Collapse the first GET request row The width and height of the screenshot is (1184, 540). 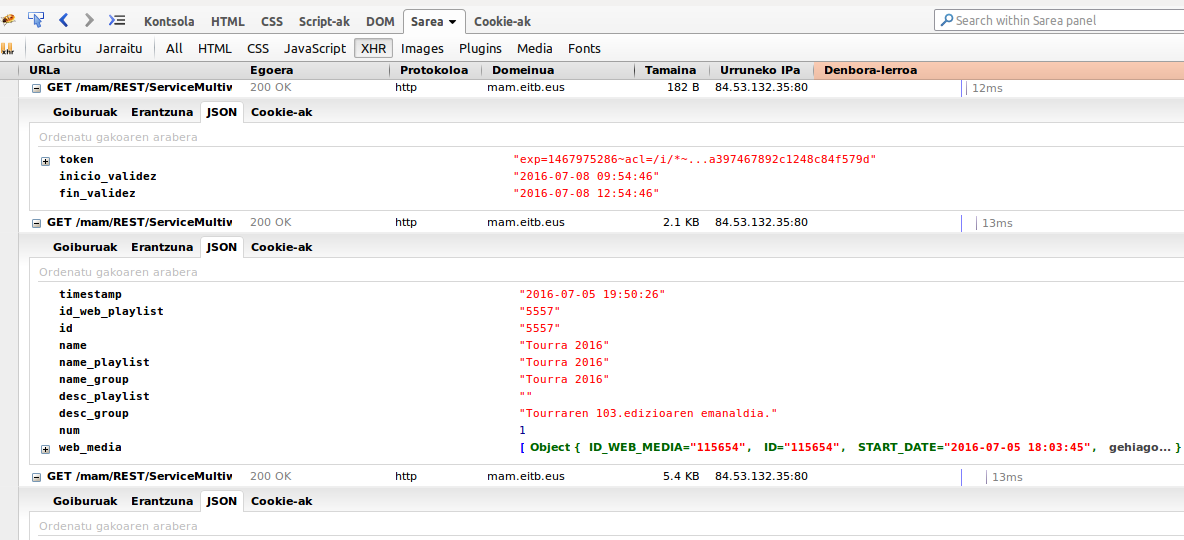point(37,88)
